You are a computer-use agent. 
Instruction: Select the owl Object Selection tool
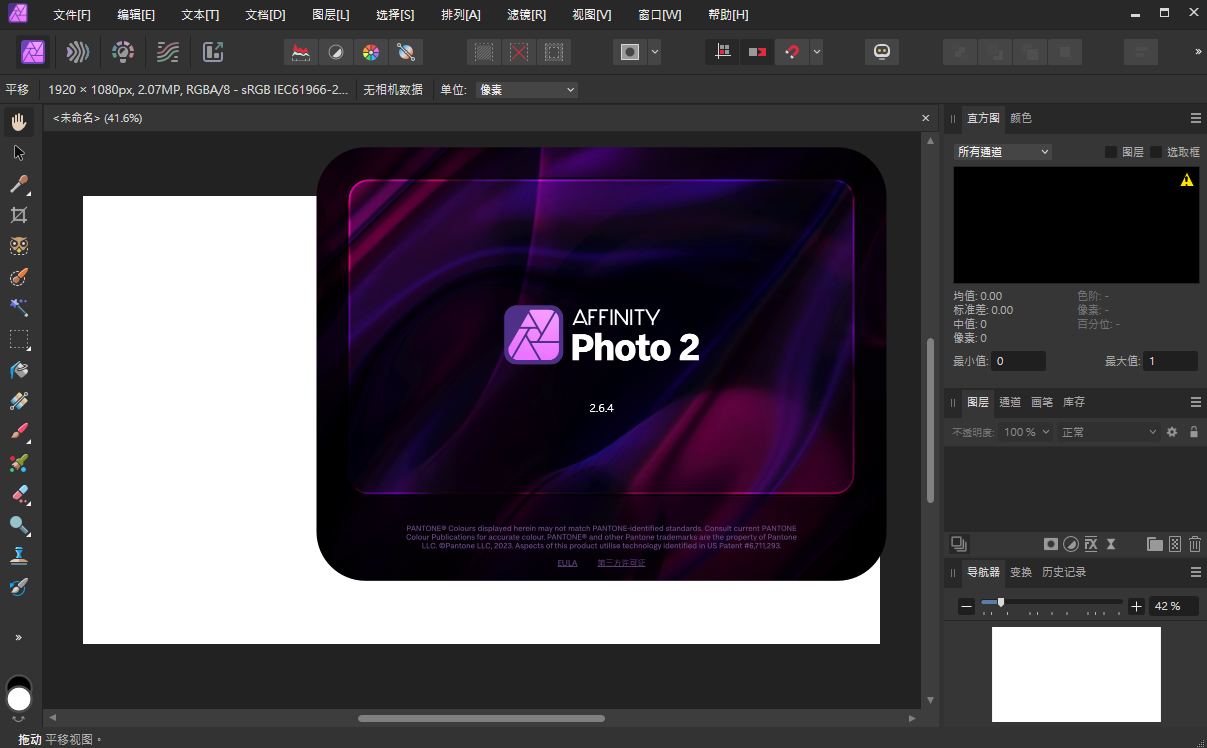pos(19,246)
